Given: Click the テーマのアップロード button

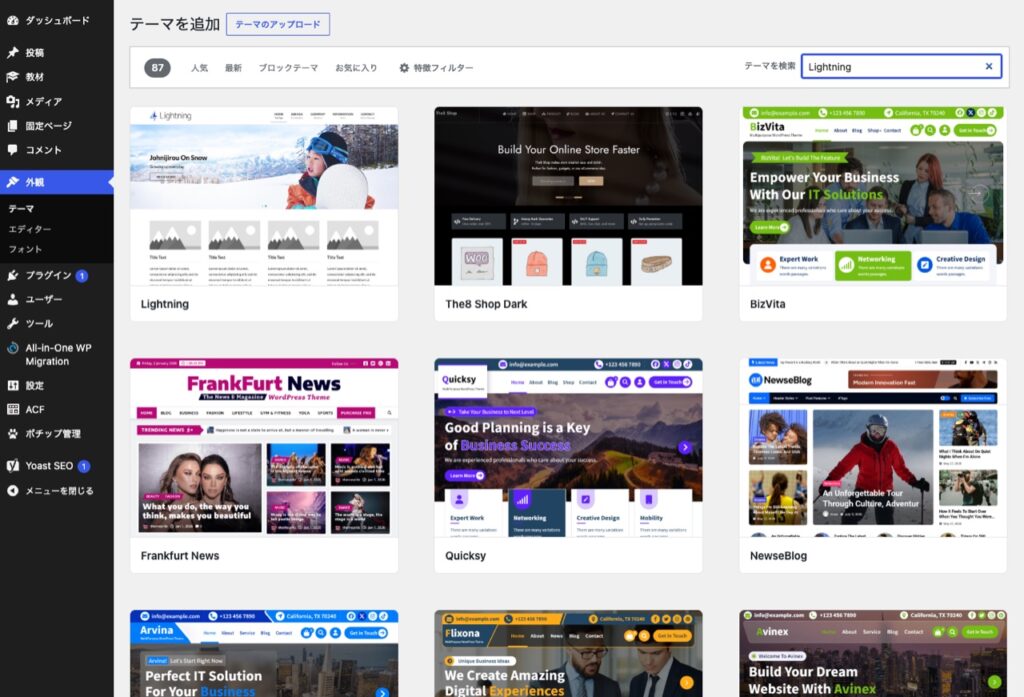Looking at the screenshot, I should [278, 24].
